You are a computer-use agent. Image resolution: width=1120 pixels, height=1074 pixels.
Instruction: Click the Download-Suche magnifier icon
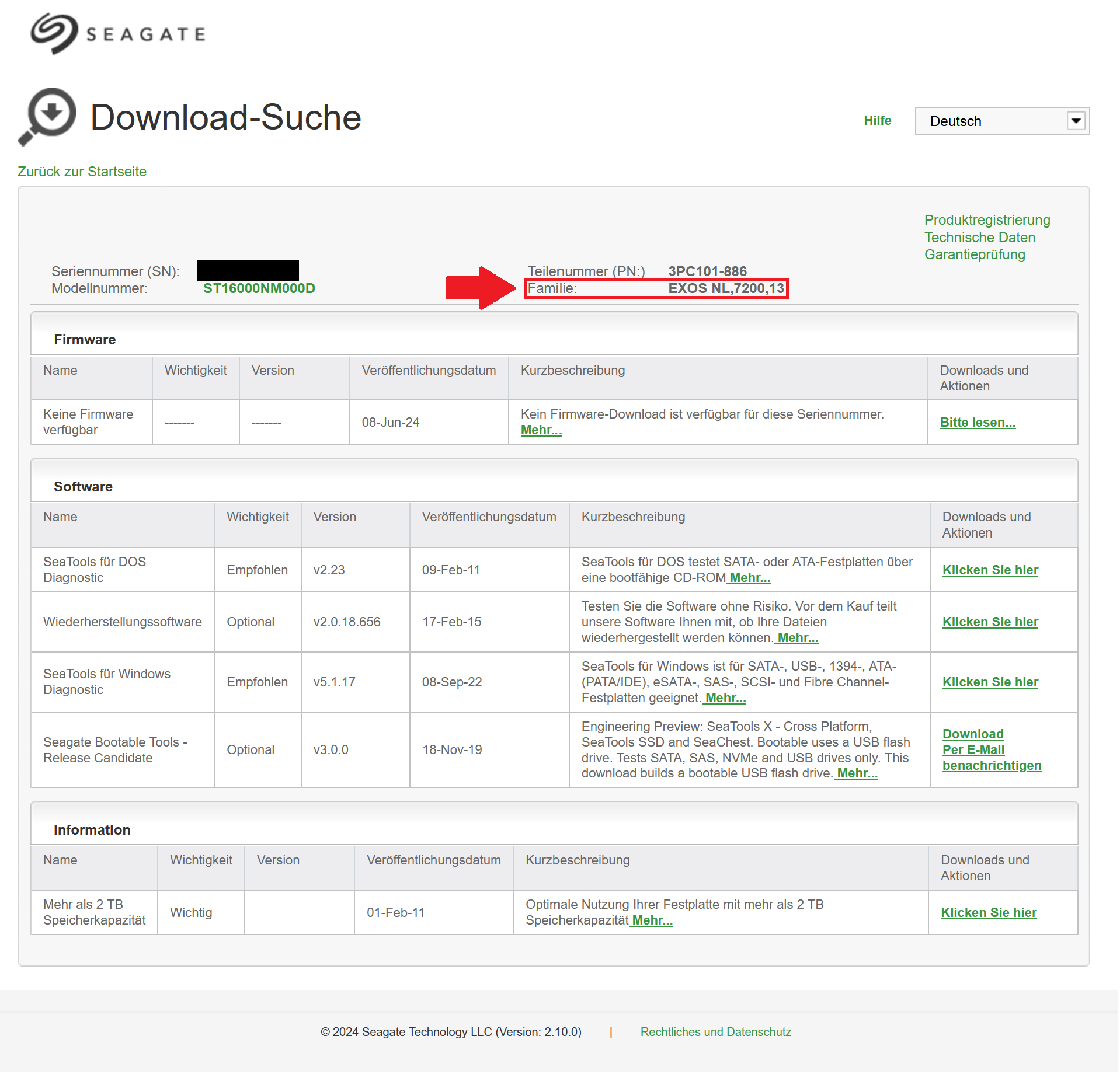point(47,117)
